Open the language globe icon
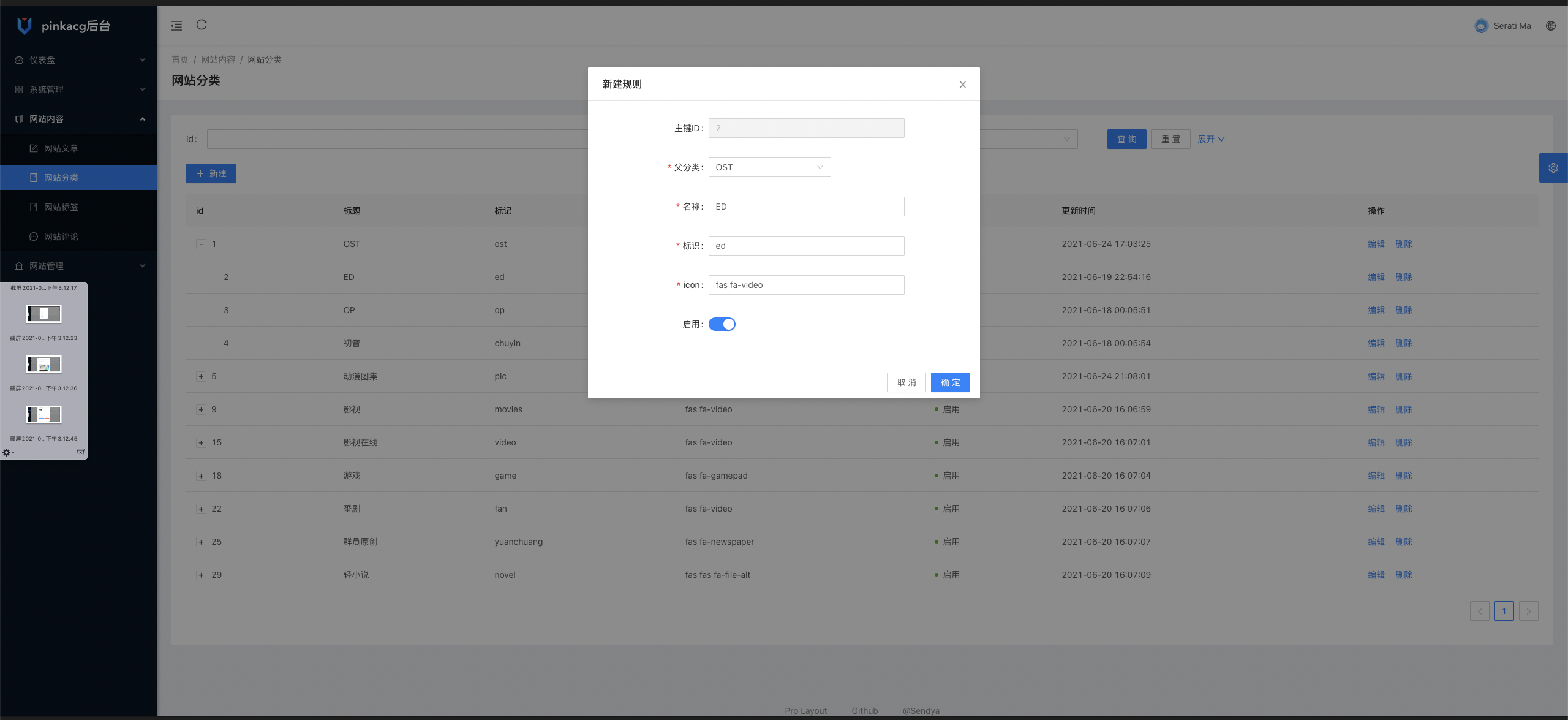 click(1550, 26)
